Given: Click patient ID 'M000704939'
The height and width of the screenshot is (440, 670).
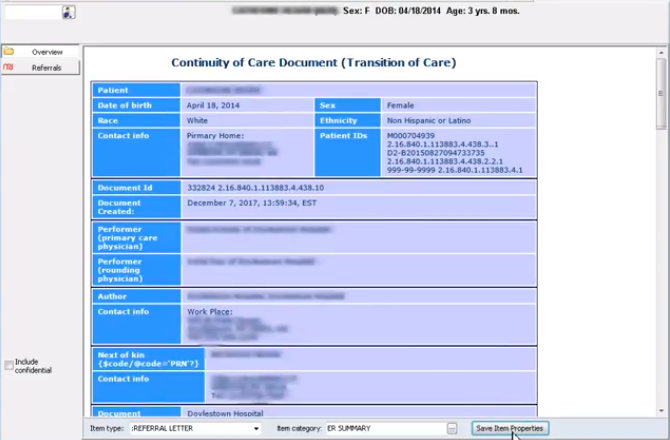Looking at the screenshot, I should pos(411,135).
